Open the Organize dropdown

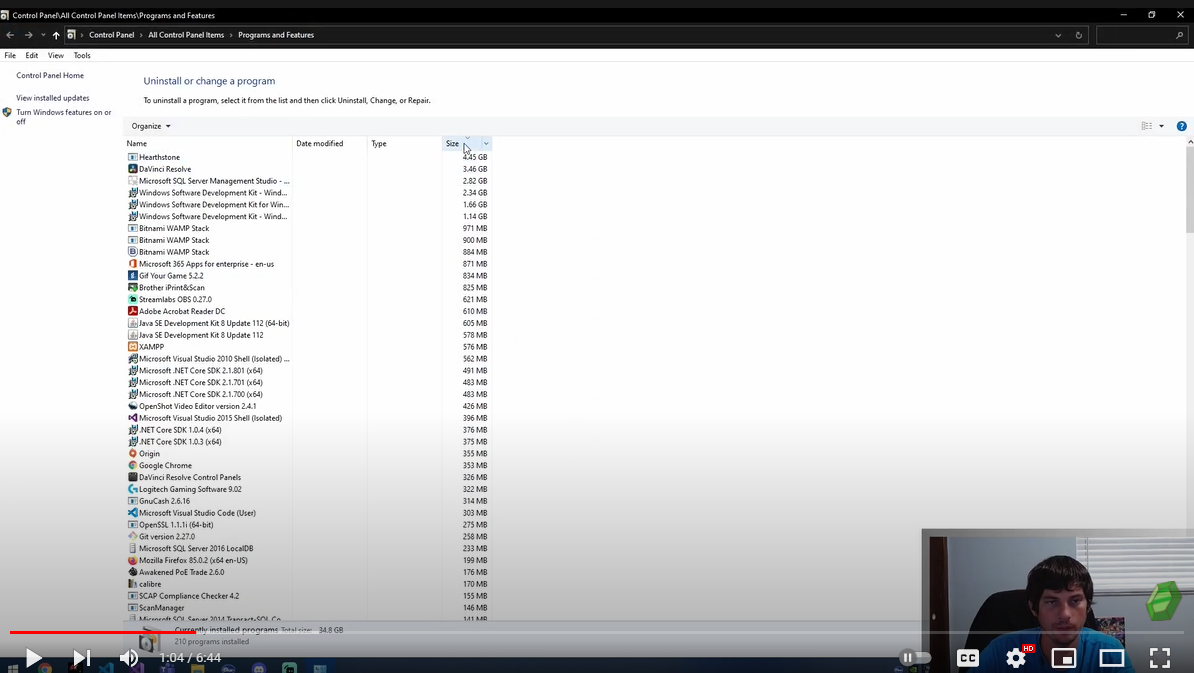(x=151, y=126)
